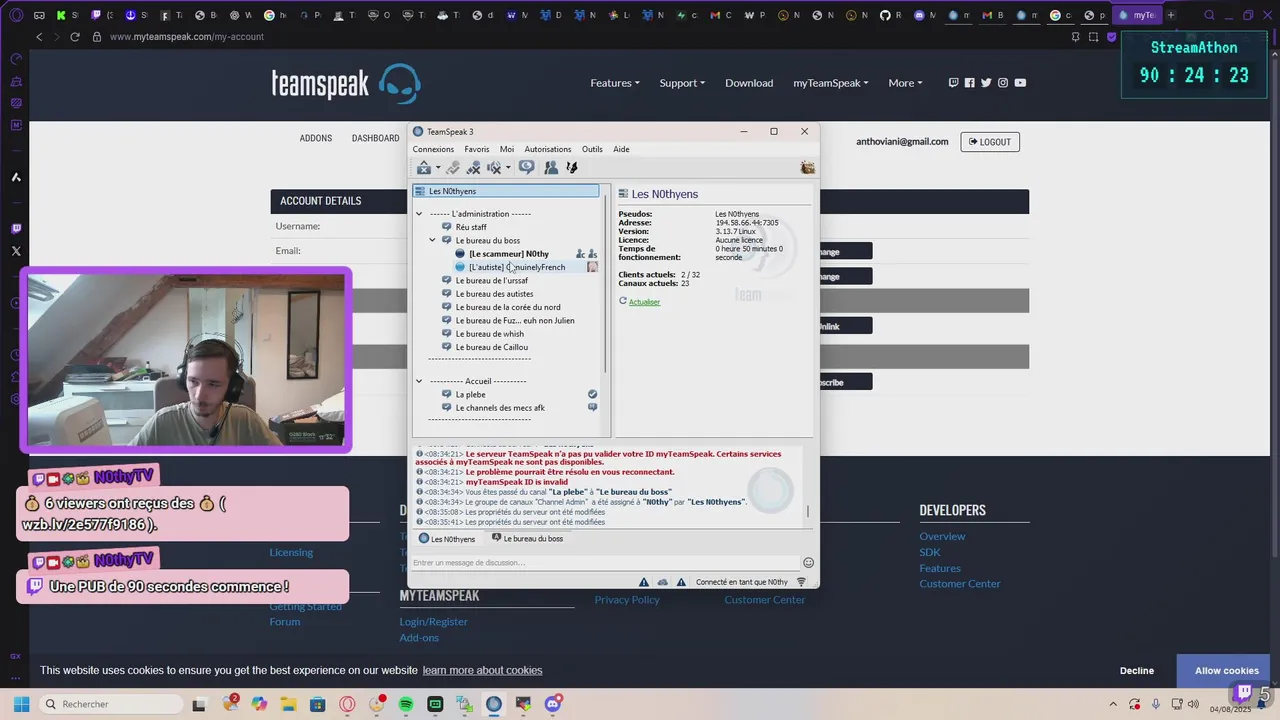Screen dimensions: 1280x720
Task: Open the Aide menu
Action: coord(621,149)
